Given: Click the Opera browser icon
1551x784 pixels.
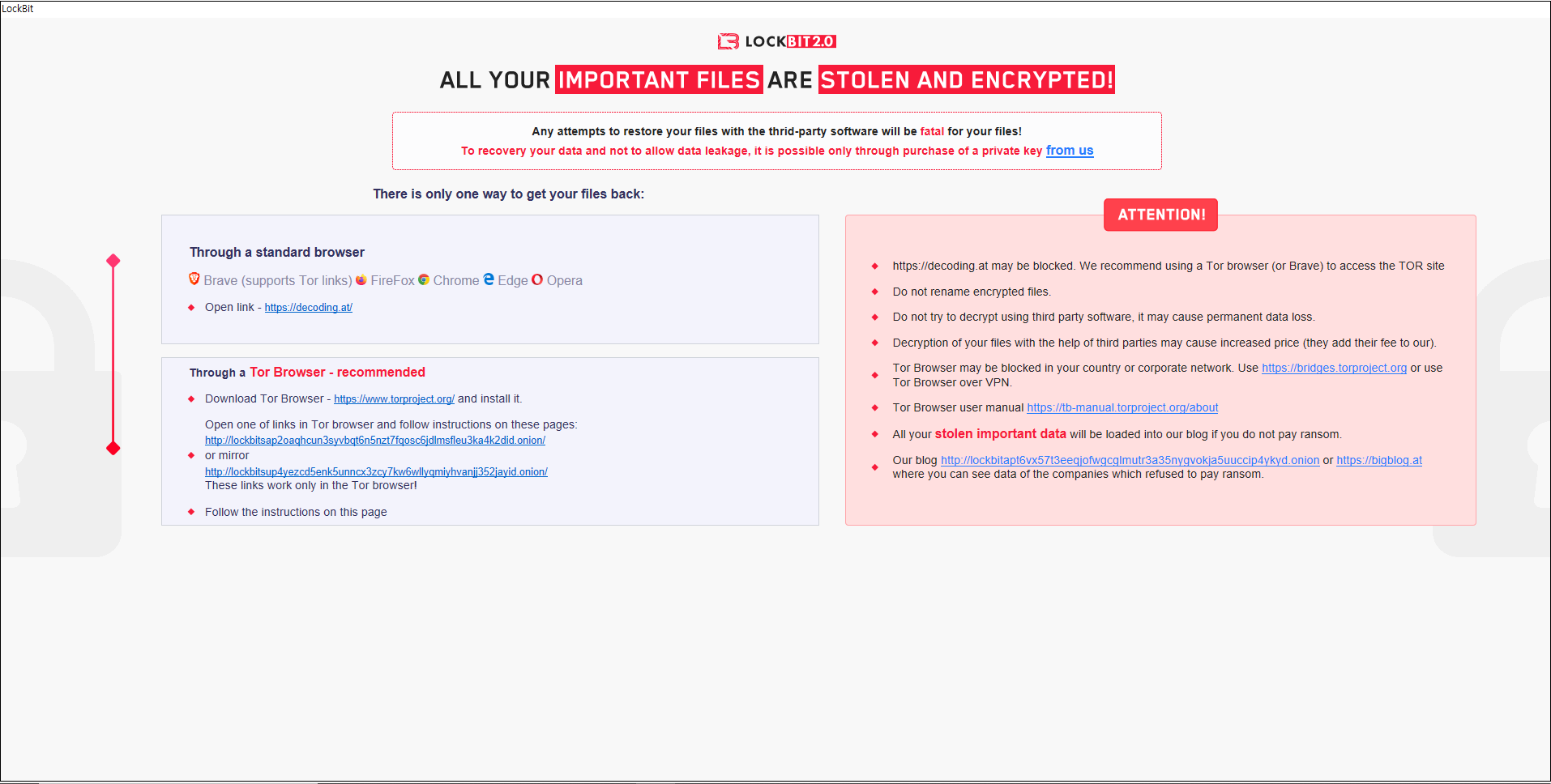Looking at the screenshot, I should [537, 279].
